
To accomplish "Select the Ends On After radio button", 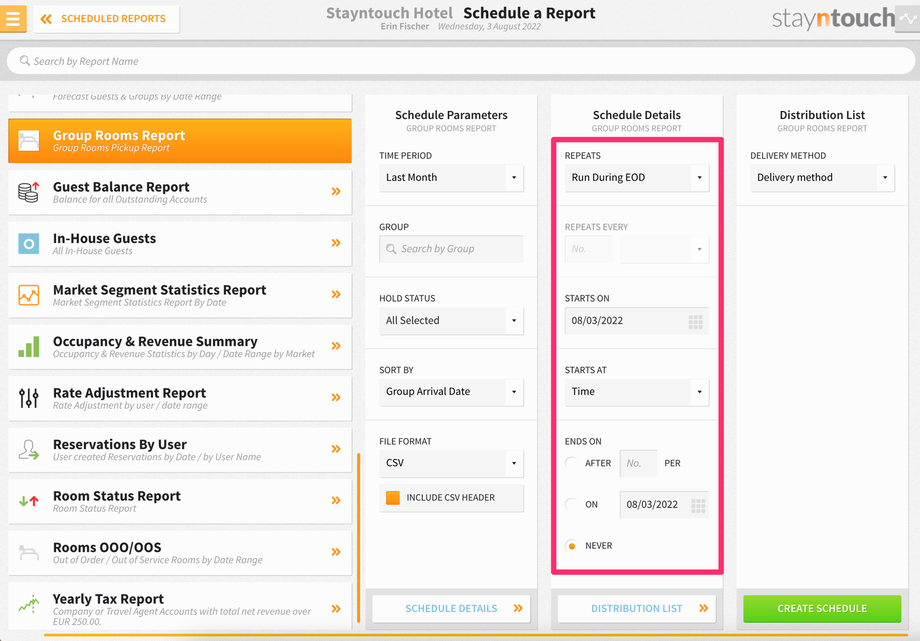I will (571, 463).
